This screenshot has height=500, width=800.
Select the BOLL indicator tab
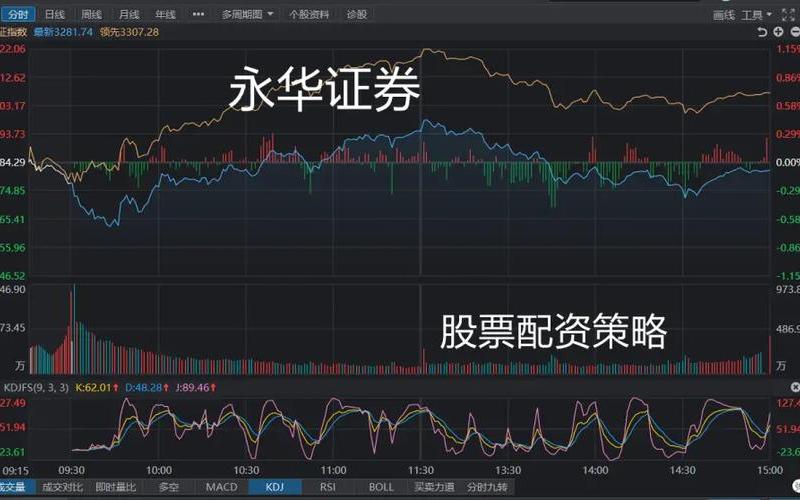click(x=381, y=487)
